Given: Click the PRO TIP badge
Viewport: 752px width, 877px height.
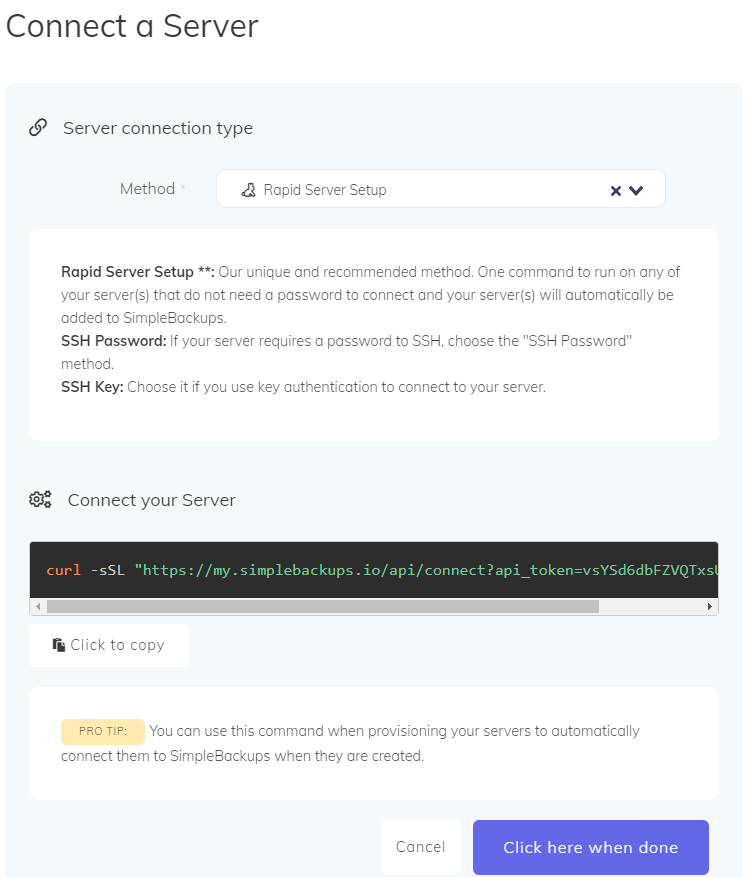Looking at the screenshot, I should click(x=103, y=732).
